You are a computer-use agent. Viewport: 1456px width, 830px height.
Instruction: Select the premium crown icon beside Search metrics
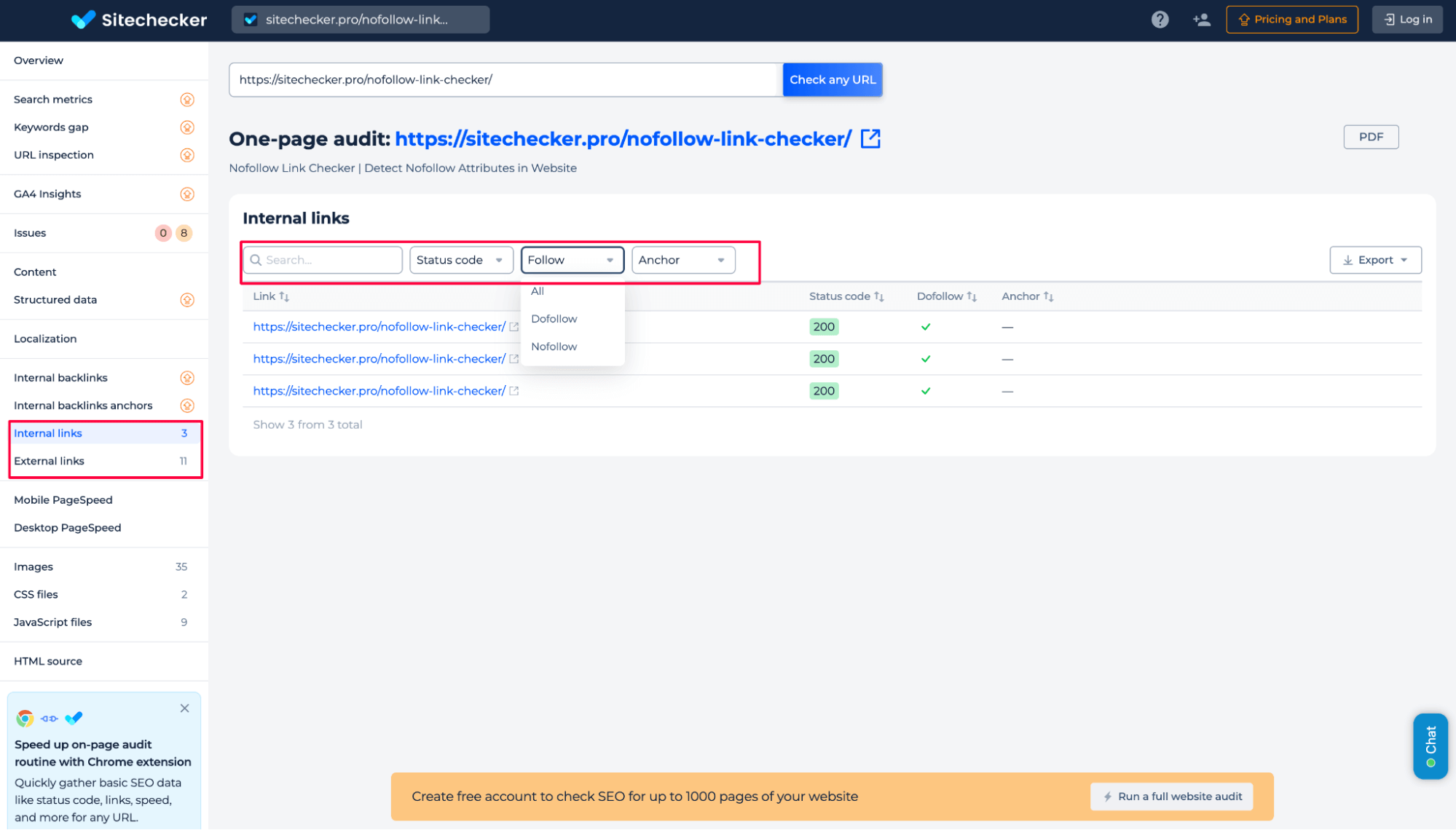[x=187, y=100]
